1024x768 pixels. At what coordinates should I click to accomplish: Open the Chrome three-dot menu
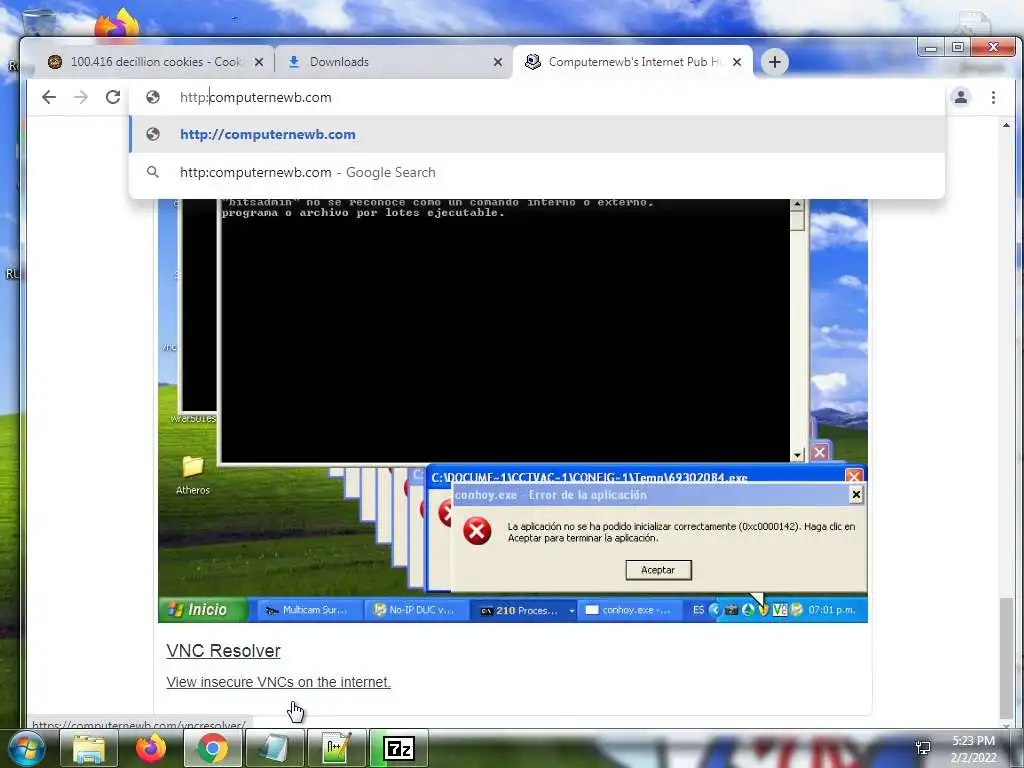pyautogui.click(x=993, y=97)
